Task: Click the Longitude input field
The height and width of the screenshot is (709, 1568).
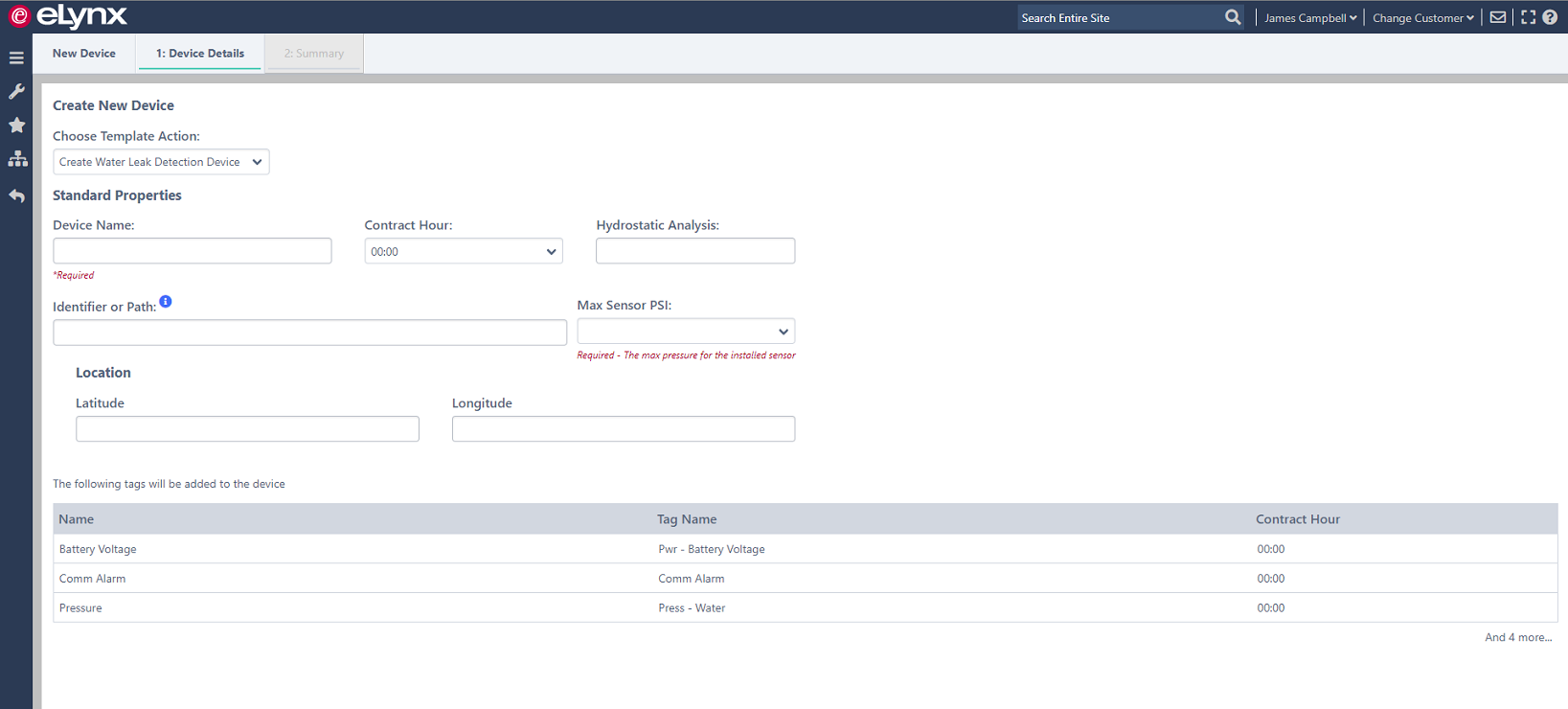Action: coord(624,429)
